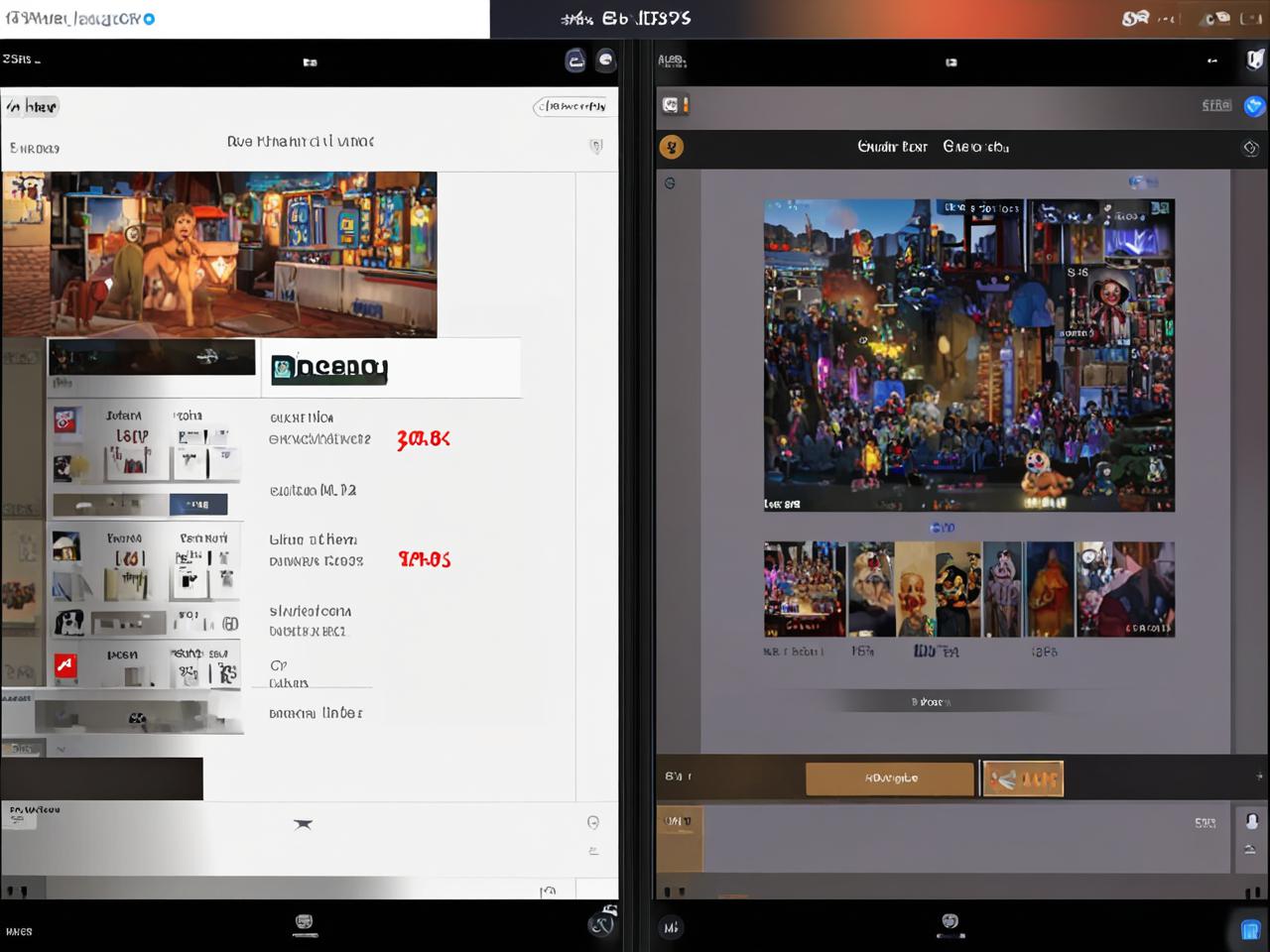Image resolution: width=1270 pixels, height=952 pixels.
Task: Open the room photo with seated figure in left window
Action: 219,255
